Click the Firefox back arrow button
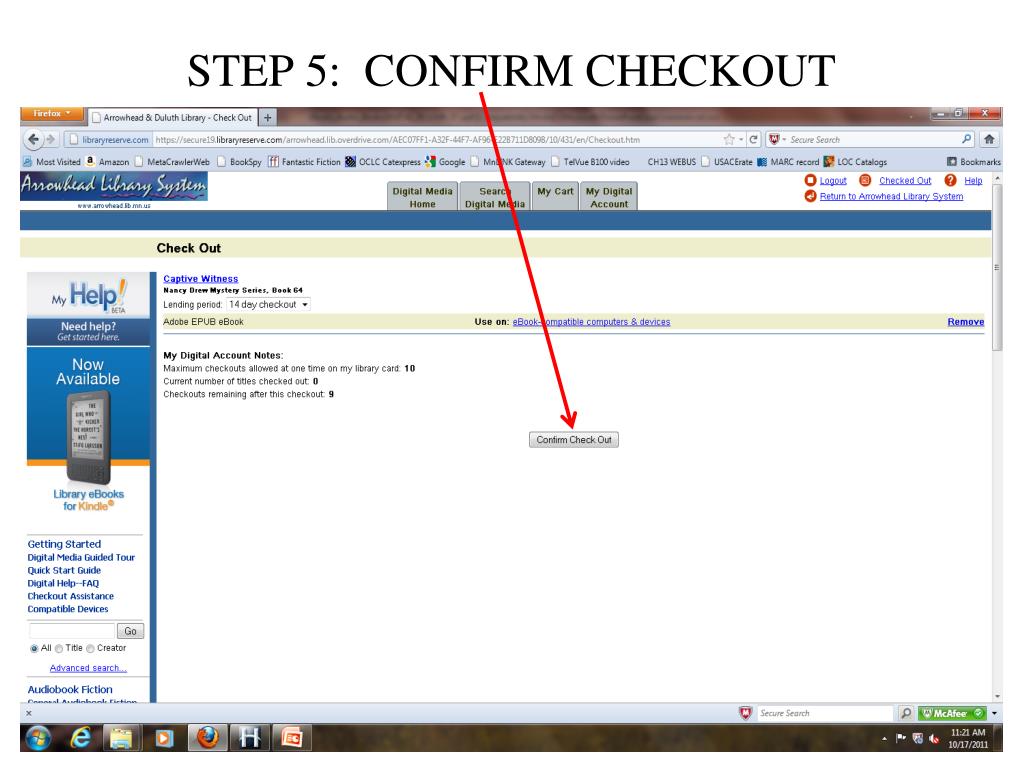The width and height of the screenshot is (1023, 767). coord(33,139)
